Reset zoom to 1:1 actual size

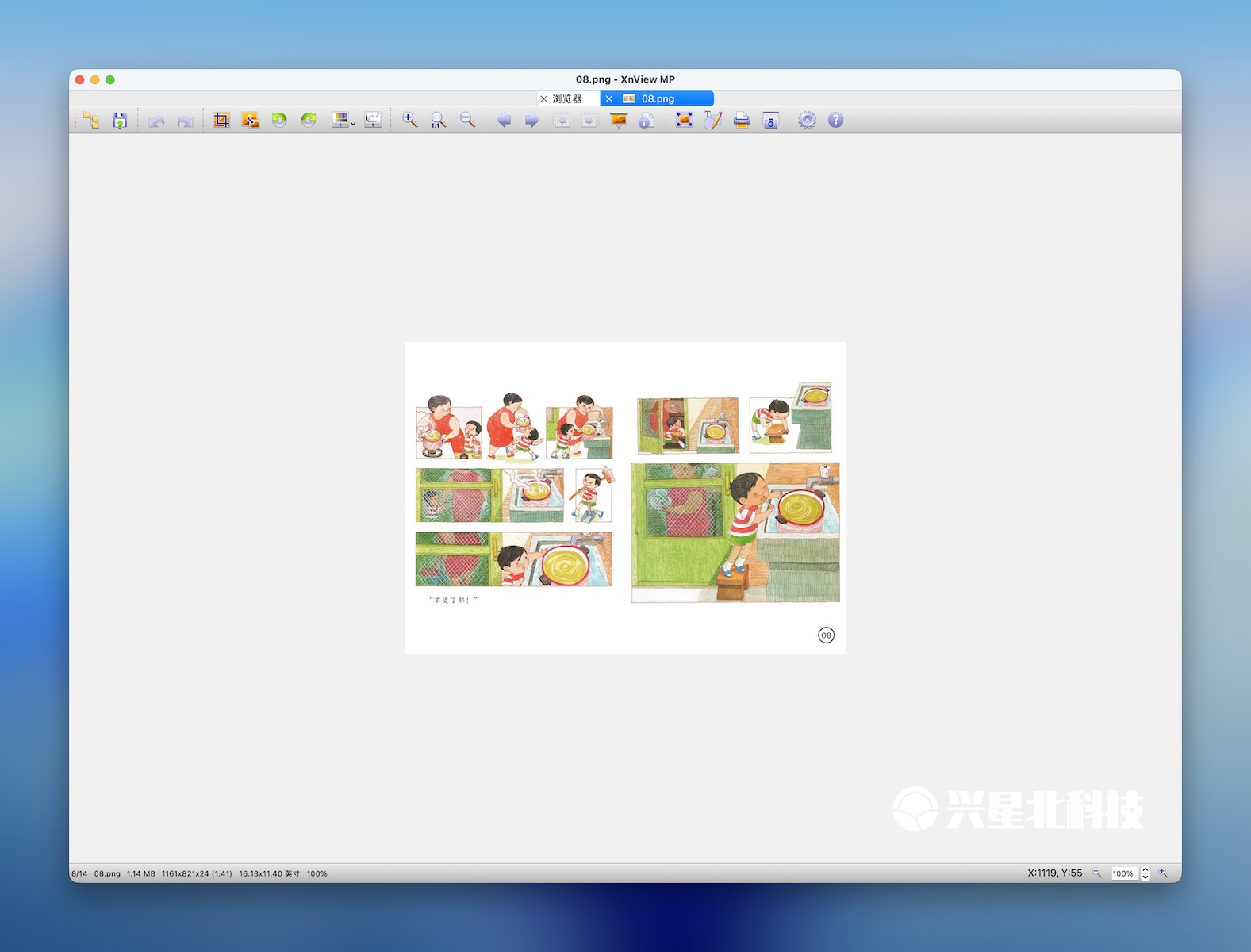(439, 121)
